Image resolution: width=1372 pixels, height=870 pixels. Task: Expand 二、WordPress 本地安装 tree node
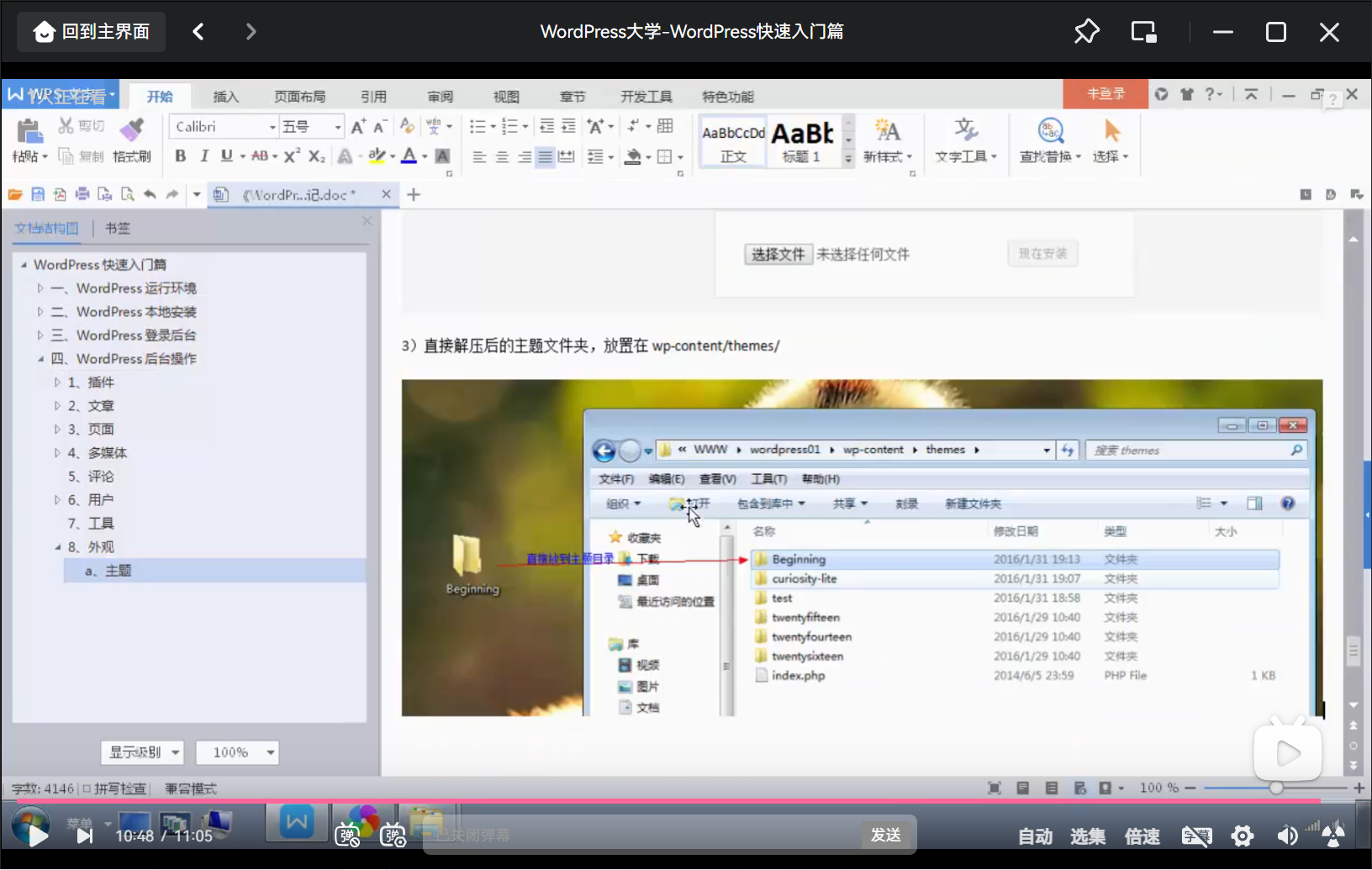click(x=40, y=312)
